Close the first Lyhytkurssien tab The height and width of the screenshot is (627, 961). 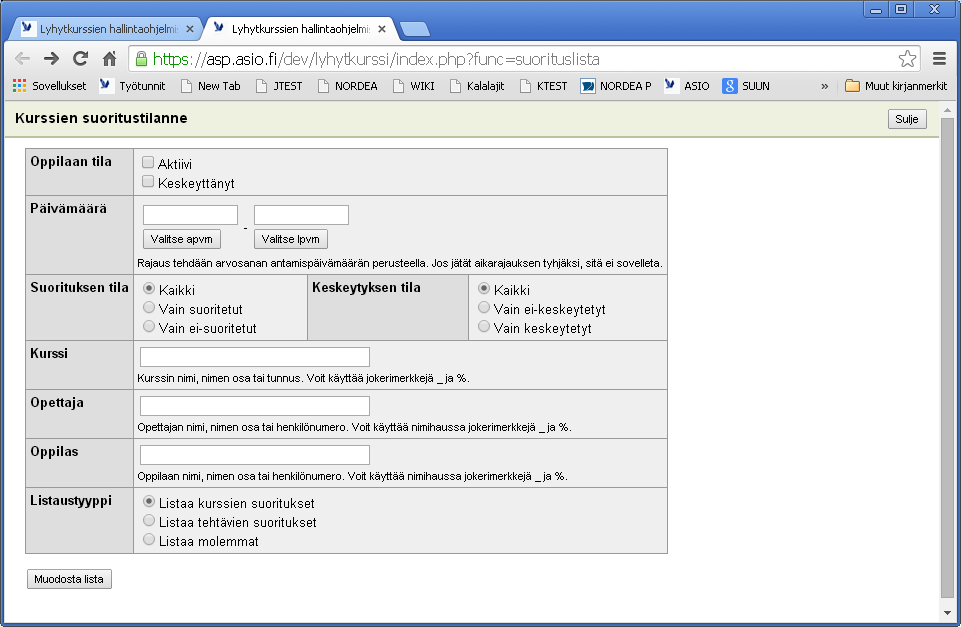[190, 29]
